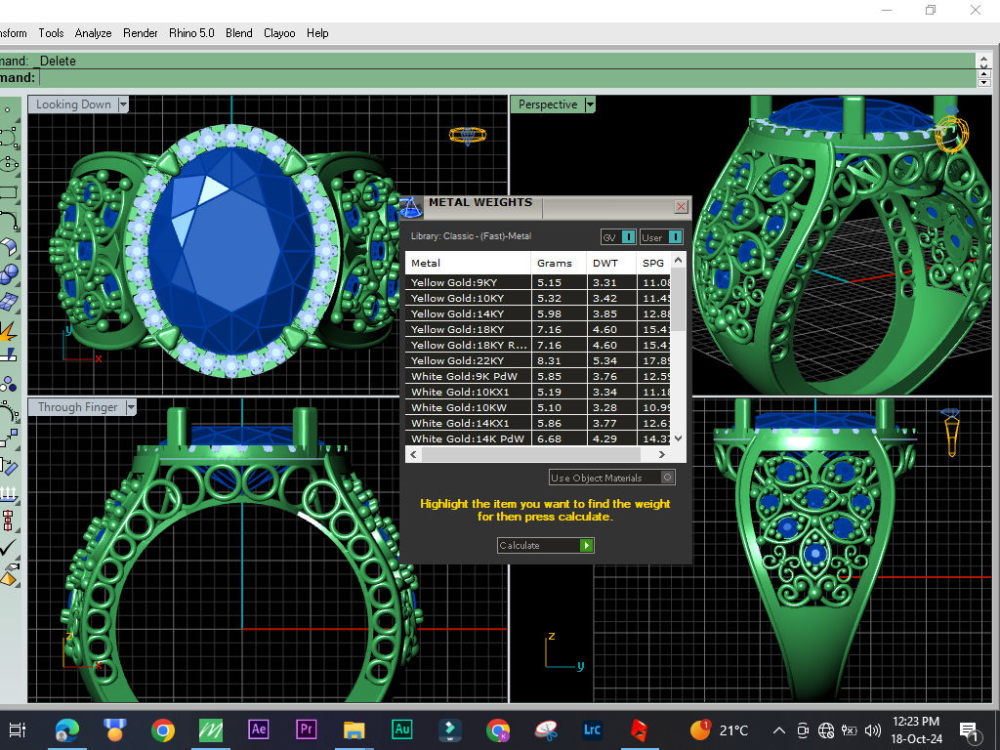Toggle Use Object Materials option
Image resolution: width=1000 pixels, height=750 pixels.
pos(612,478)
